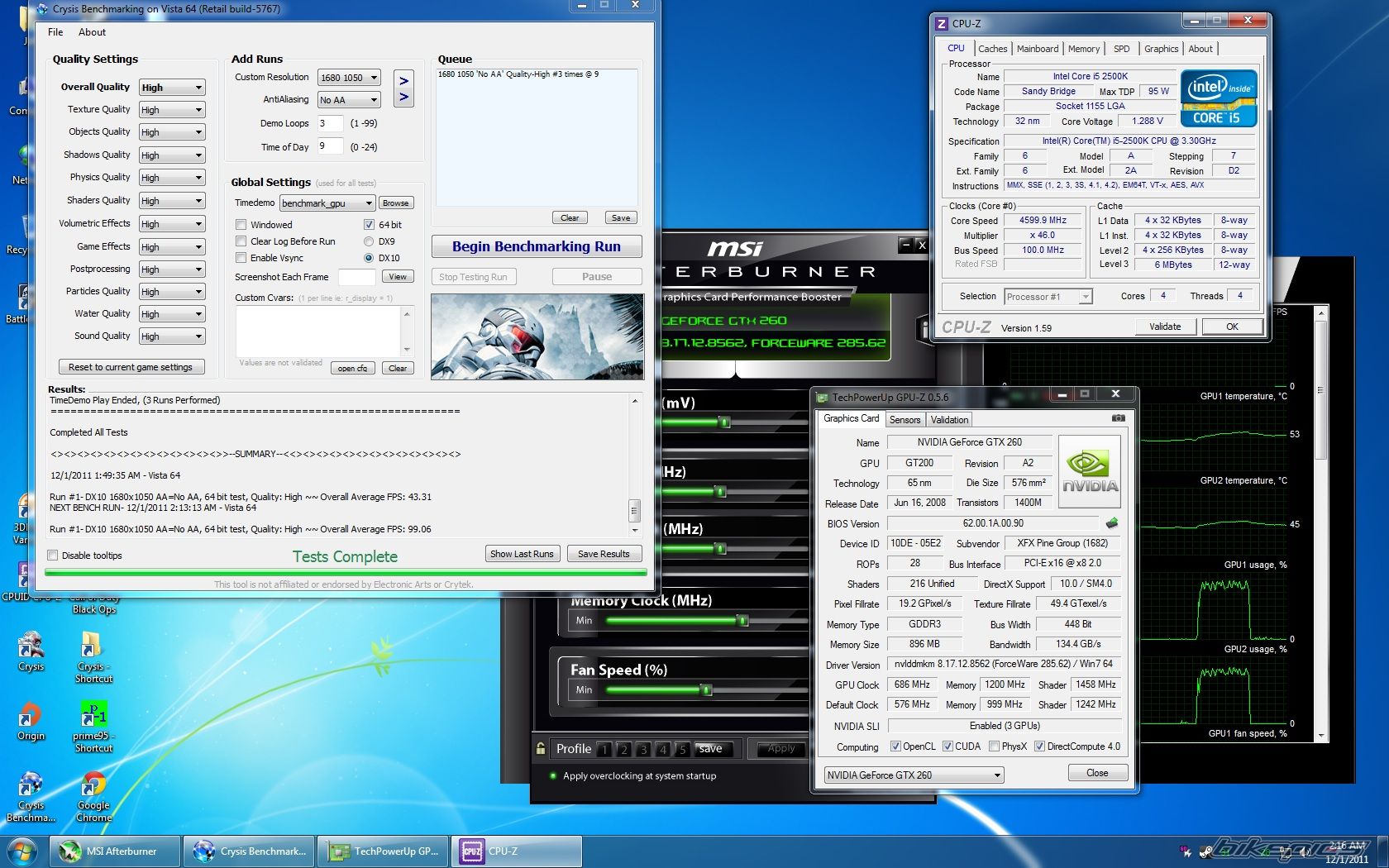Switch to the Caches tab in CPU-Z
The image size is (1389, 868).
992,49
